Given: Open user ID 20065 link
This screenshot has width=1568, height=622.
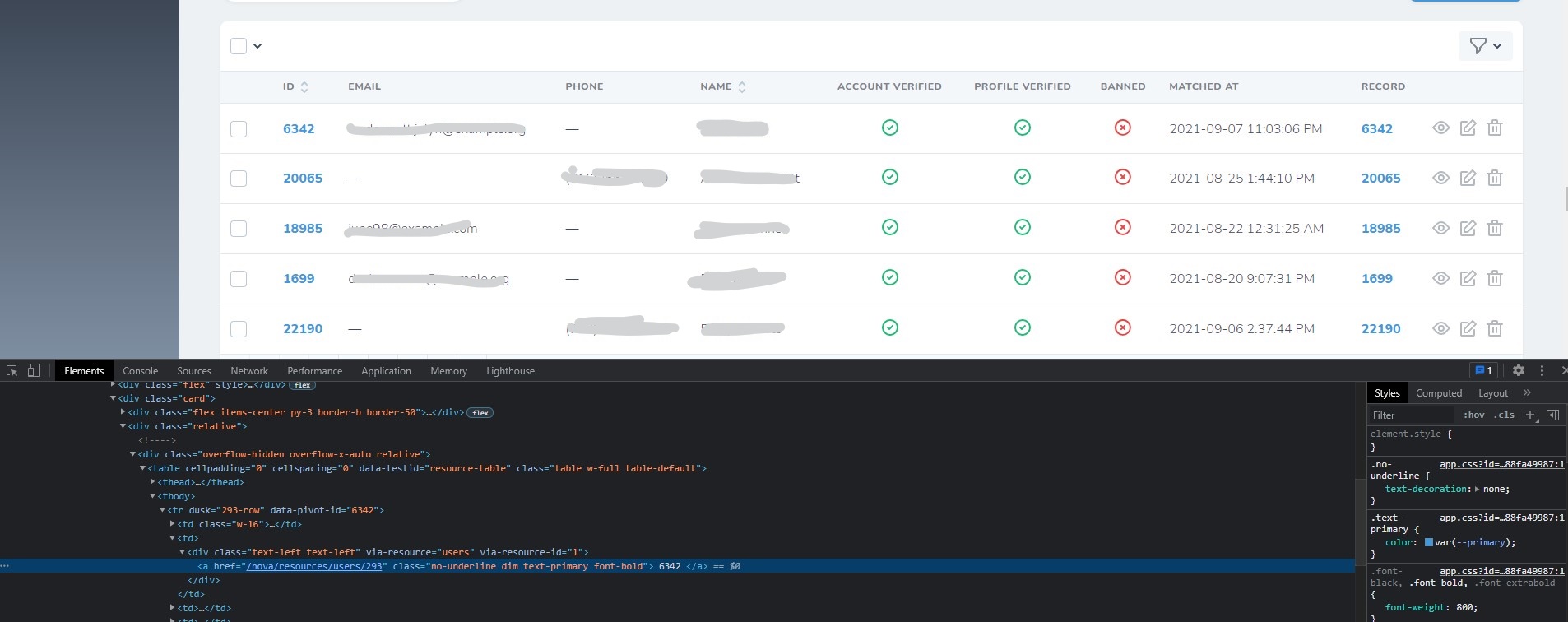Looking at the screenshot, I should pyautogui.click(x=303, y=179).
